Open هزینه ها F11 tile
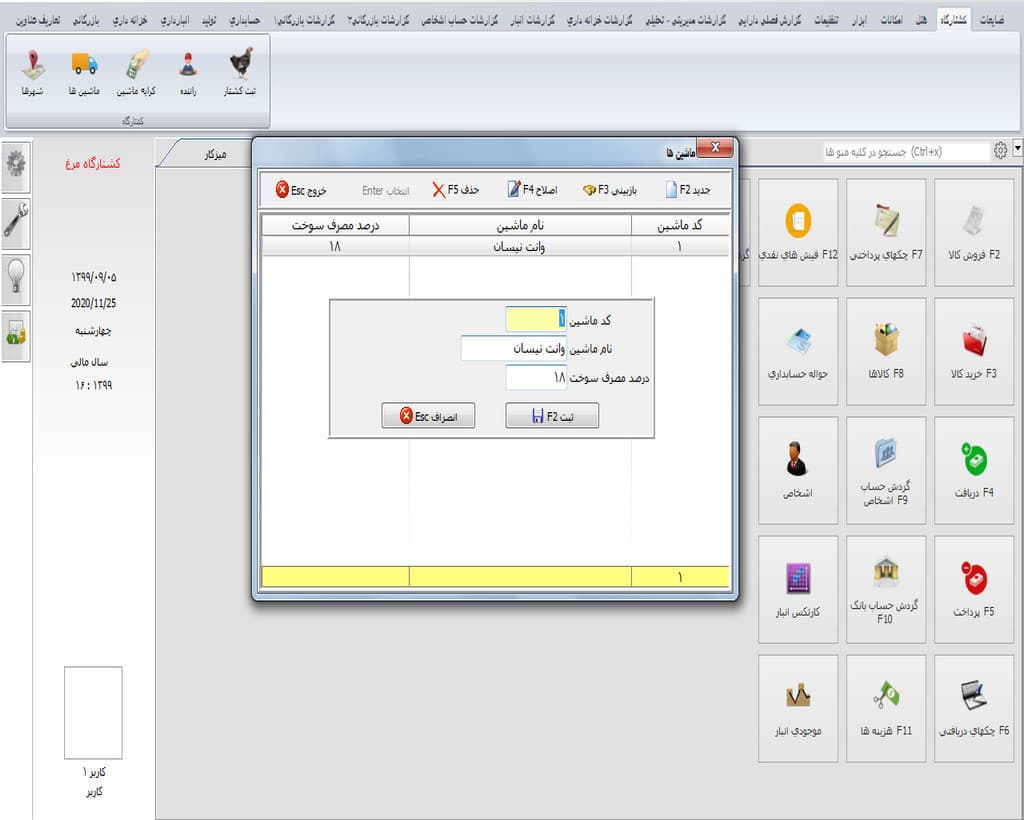Screen dimensions: 1024x820 [886, 708]
